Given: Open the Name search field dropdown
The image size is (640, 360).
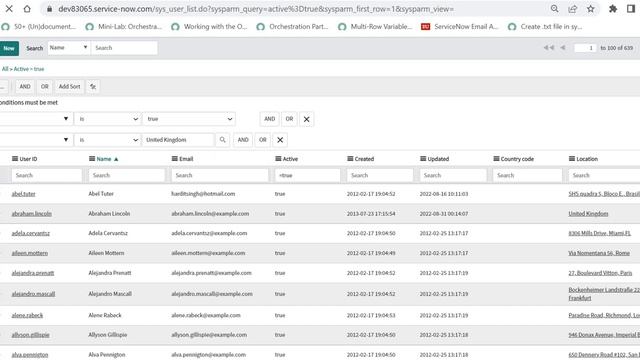Looking at the screenshot, I should [69, 48].
